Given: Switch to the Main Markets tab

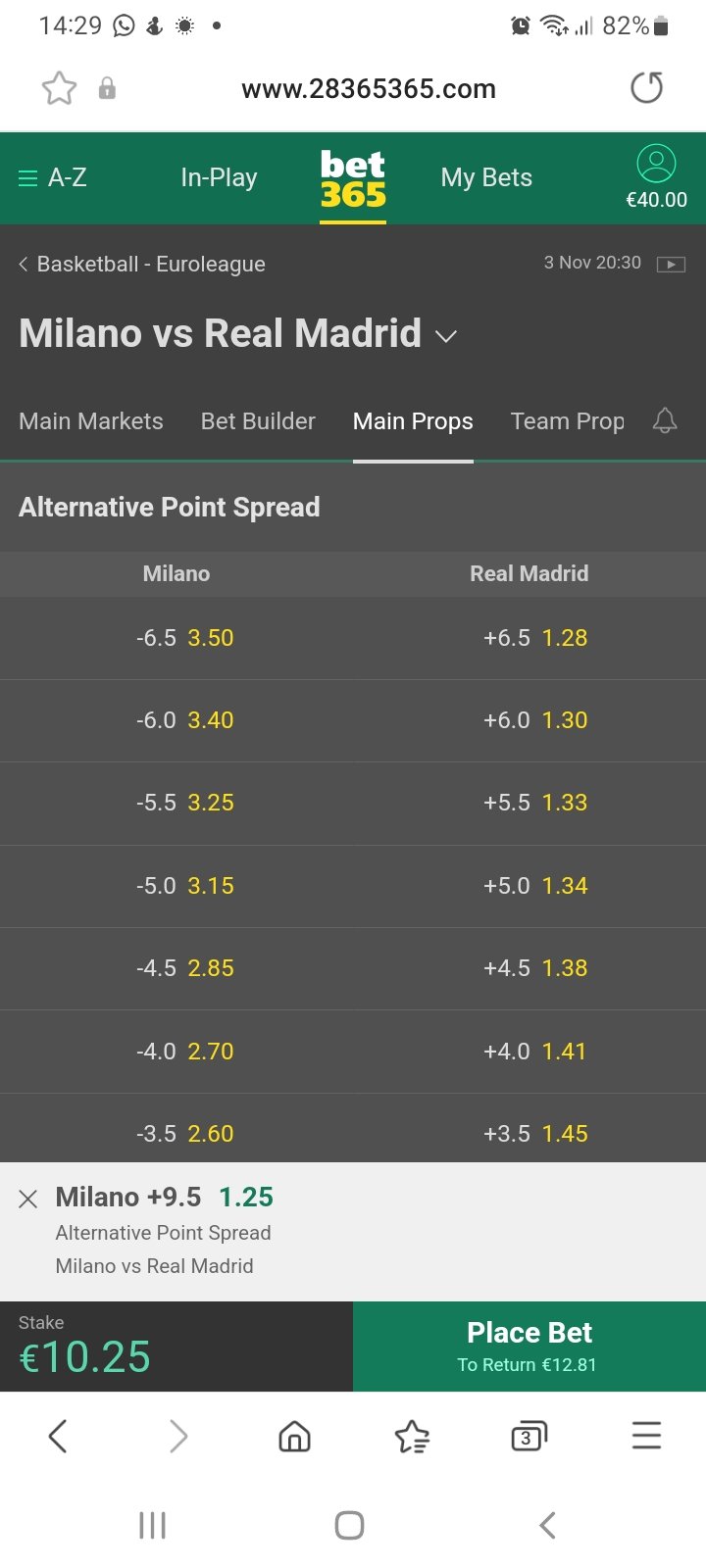Looking at the screenshot, I should [x=91, y=421].
